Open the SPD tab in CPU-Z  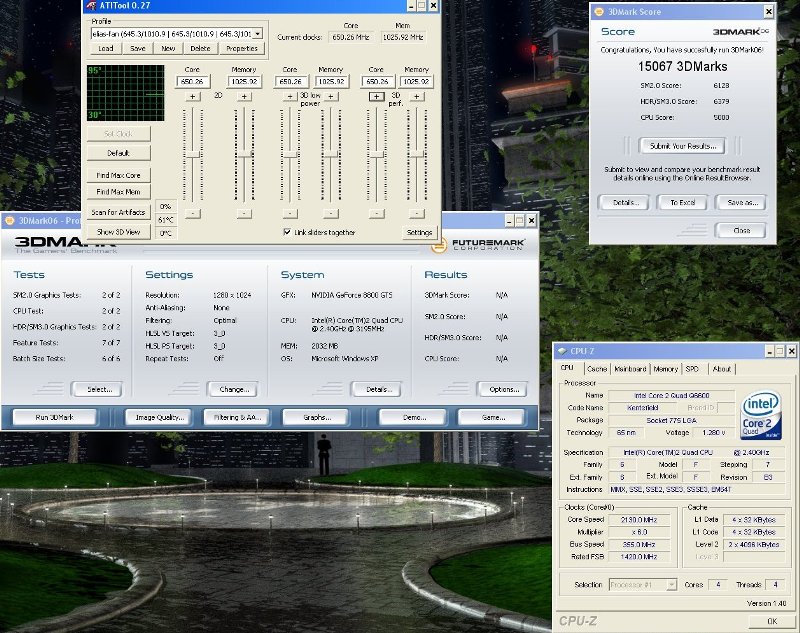coord(692,368)
